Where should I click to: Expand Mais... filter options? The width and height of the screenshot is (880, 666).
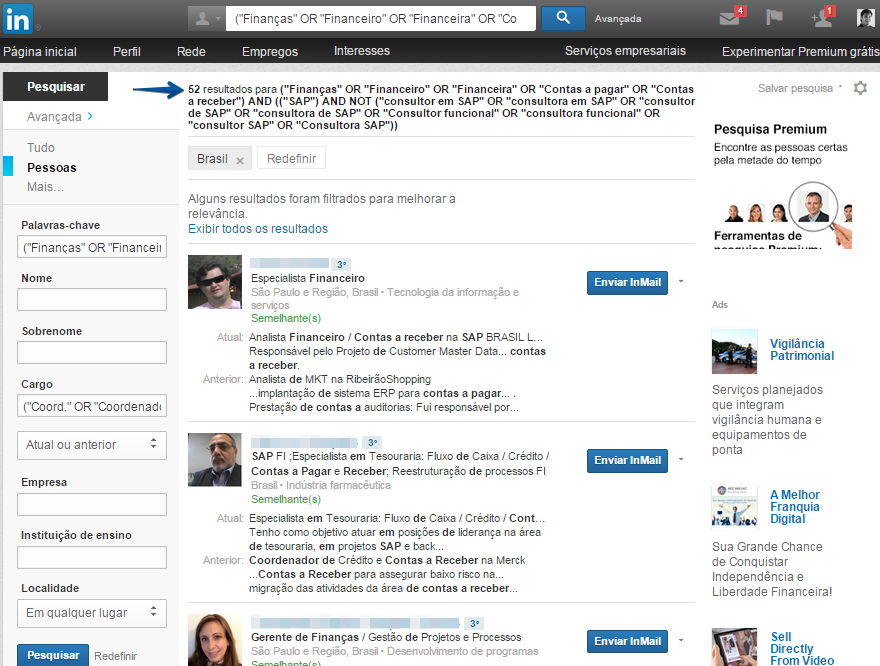(x=45, y=187)
